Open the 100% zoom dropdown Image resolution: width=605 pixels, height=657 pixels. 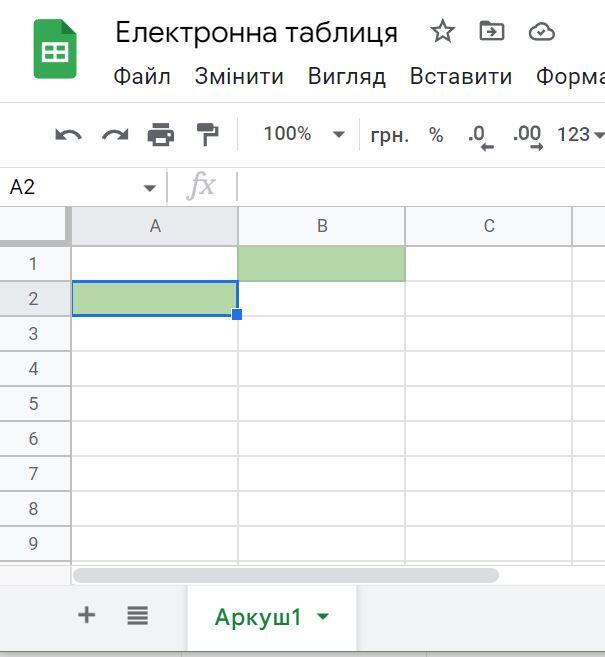coord(304,134)
